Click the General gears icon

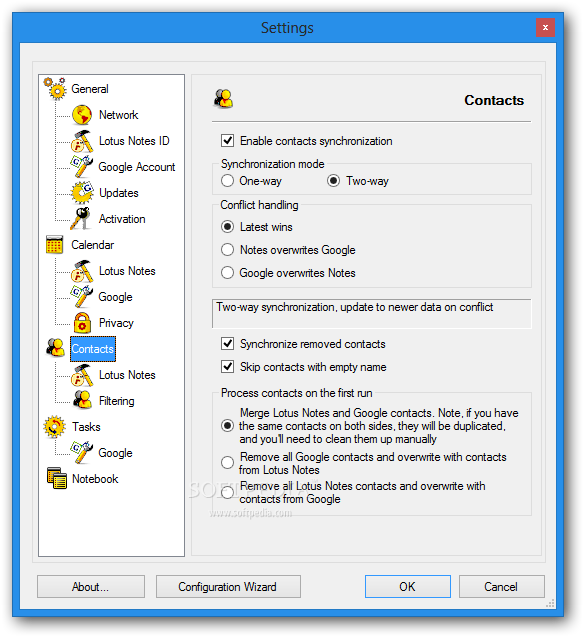click(55, 89)
